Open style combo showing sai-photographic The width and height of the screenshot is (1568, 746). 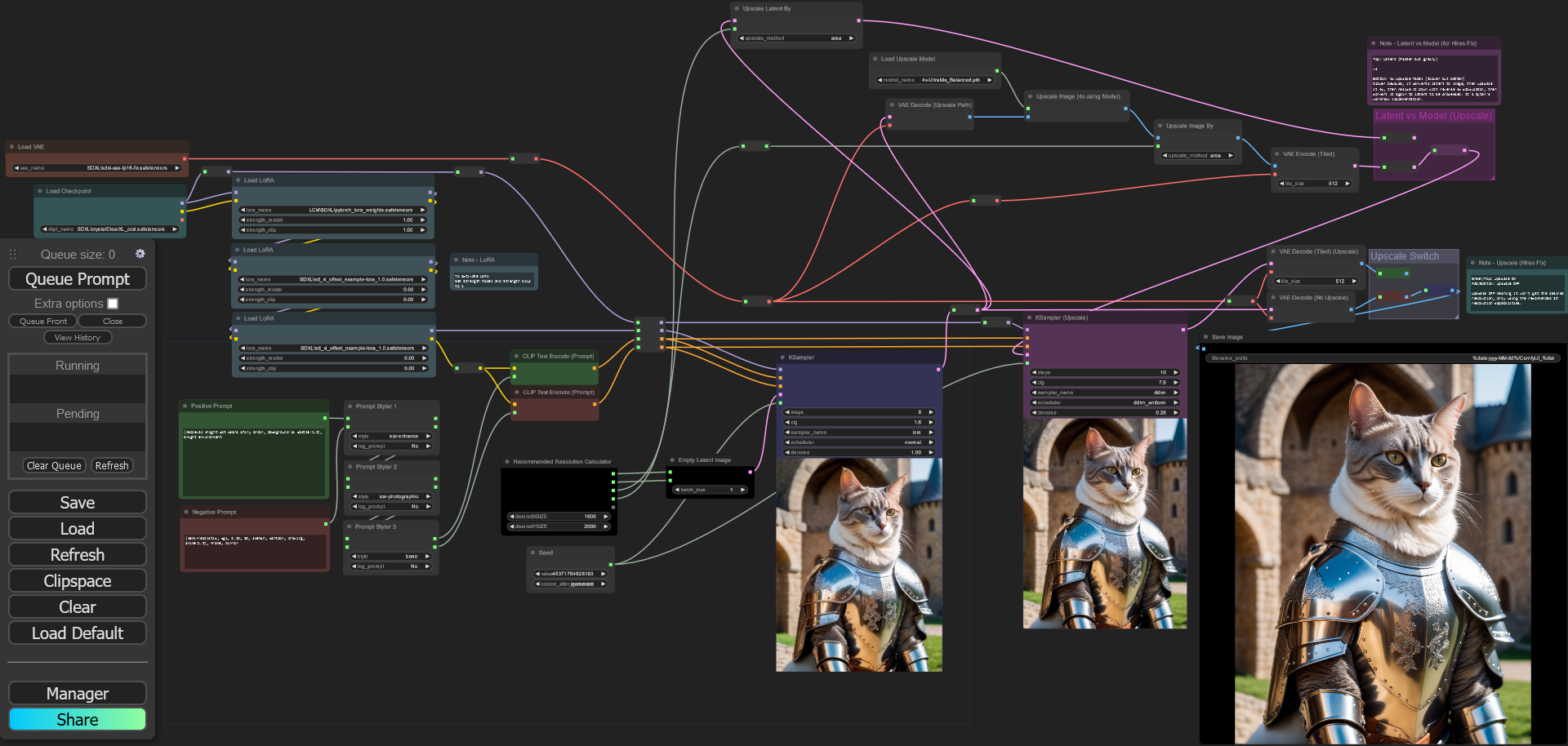392,496
